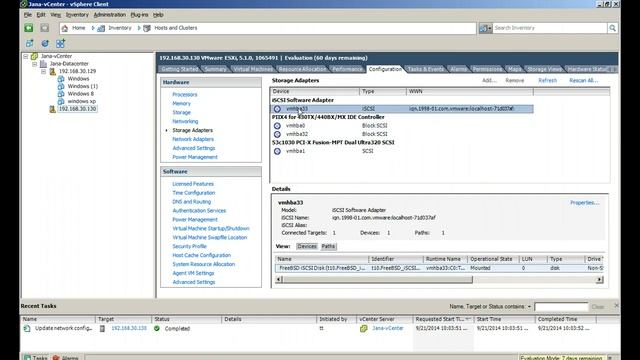Click the Licensed Features link
Screen dimensions: 640x360
(193, 184)
